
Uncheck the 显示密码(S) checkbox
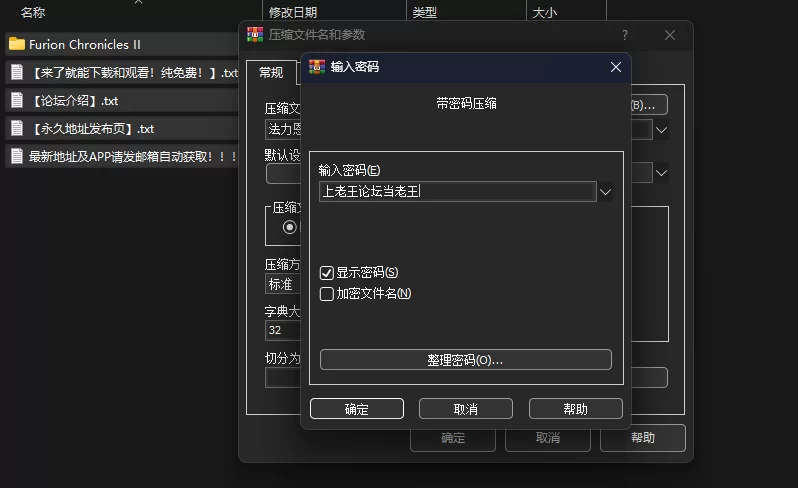click(x=327, y=273)
